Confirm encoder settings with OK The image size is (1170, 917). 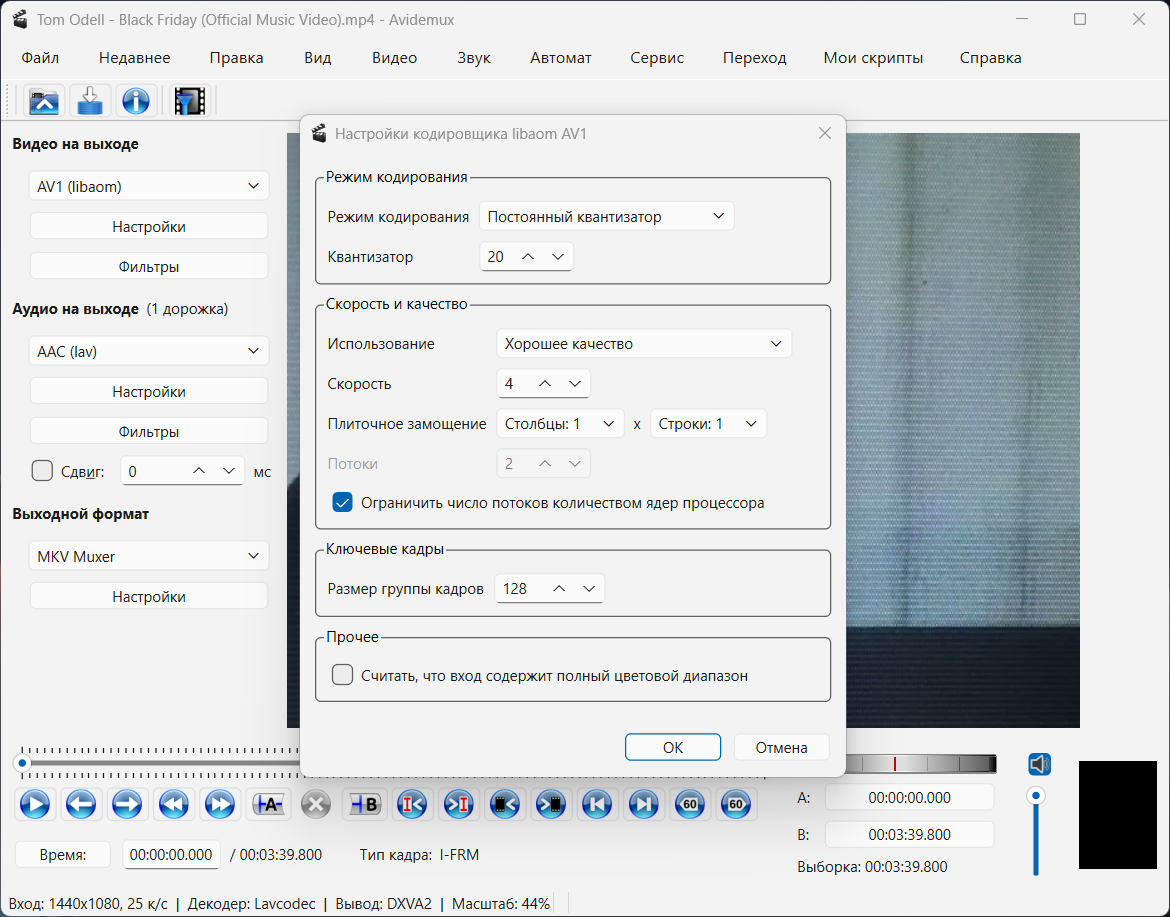[x=672, y=747]
